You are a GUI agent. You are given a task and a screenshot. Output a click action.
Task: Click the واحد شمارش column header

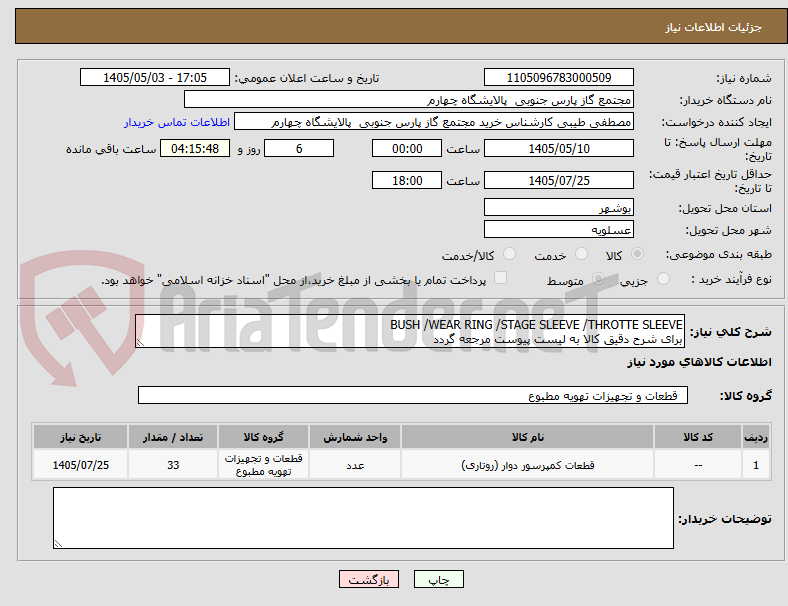355,437
